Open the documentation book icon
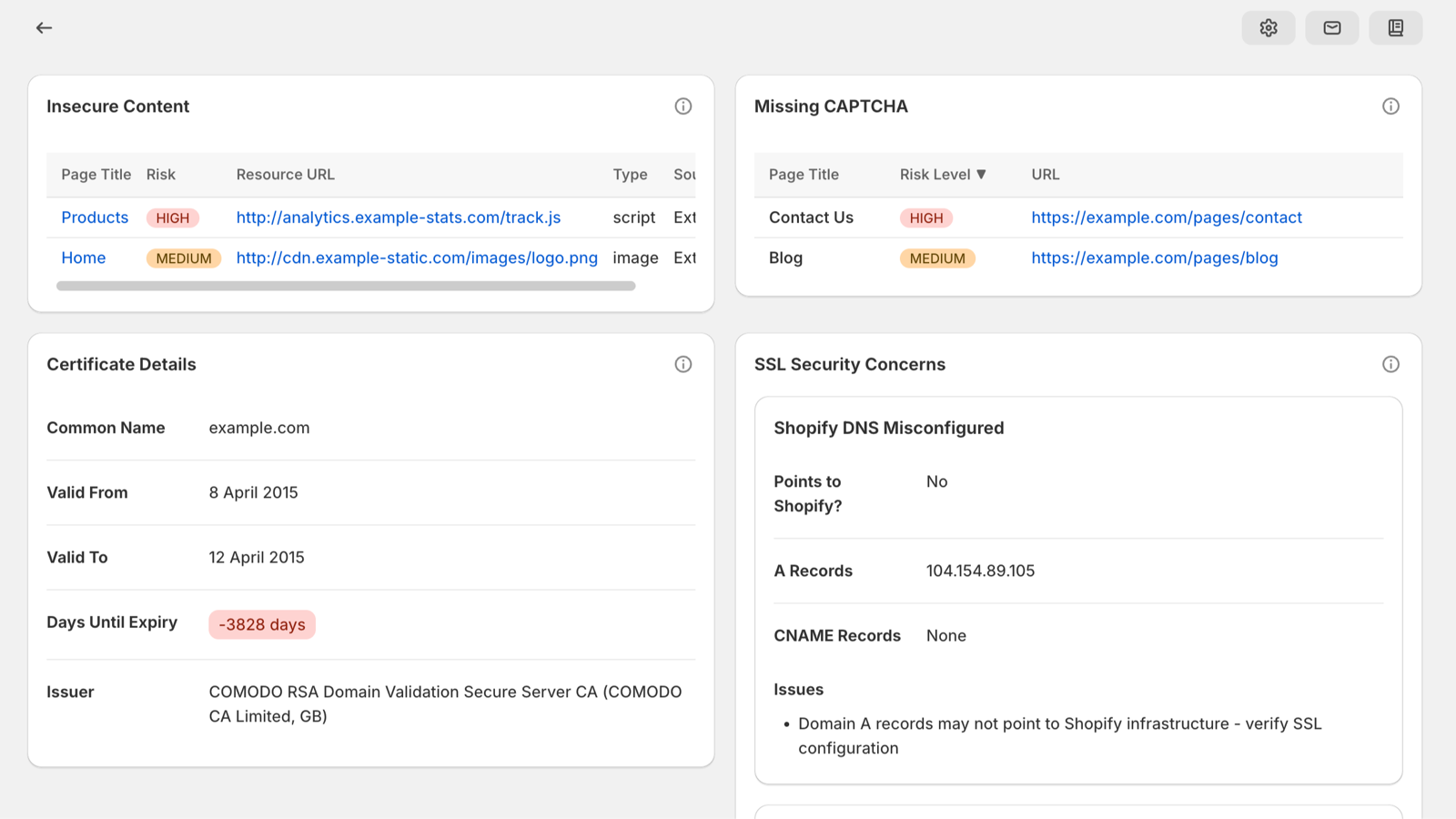The width and height of the screenshot is (1456, 819). click(x=1395, y=28)
